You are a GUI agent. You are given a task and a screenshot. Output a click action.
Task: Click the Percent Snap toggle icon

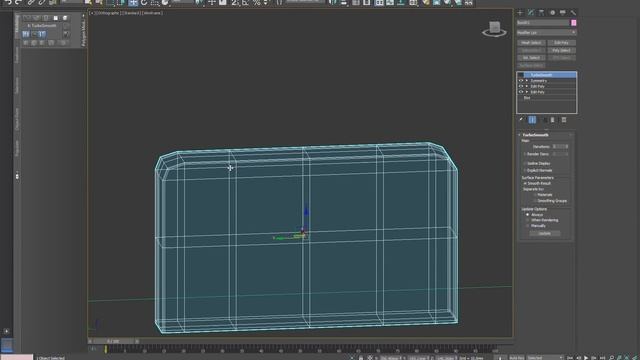[256, 2]
